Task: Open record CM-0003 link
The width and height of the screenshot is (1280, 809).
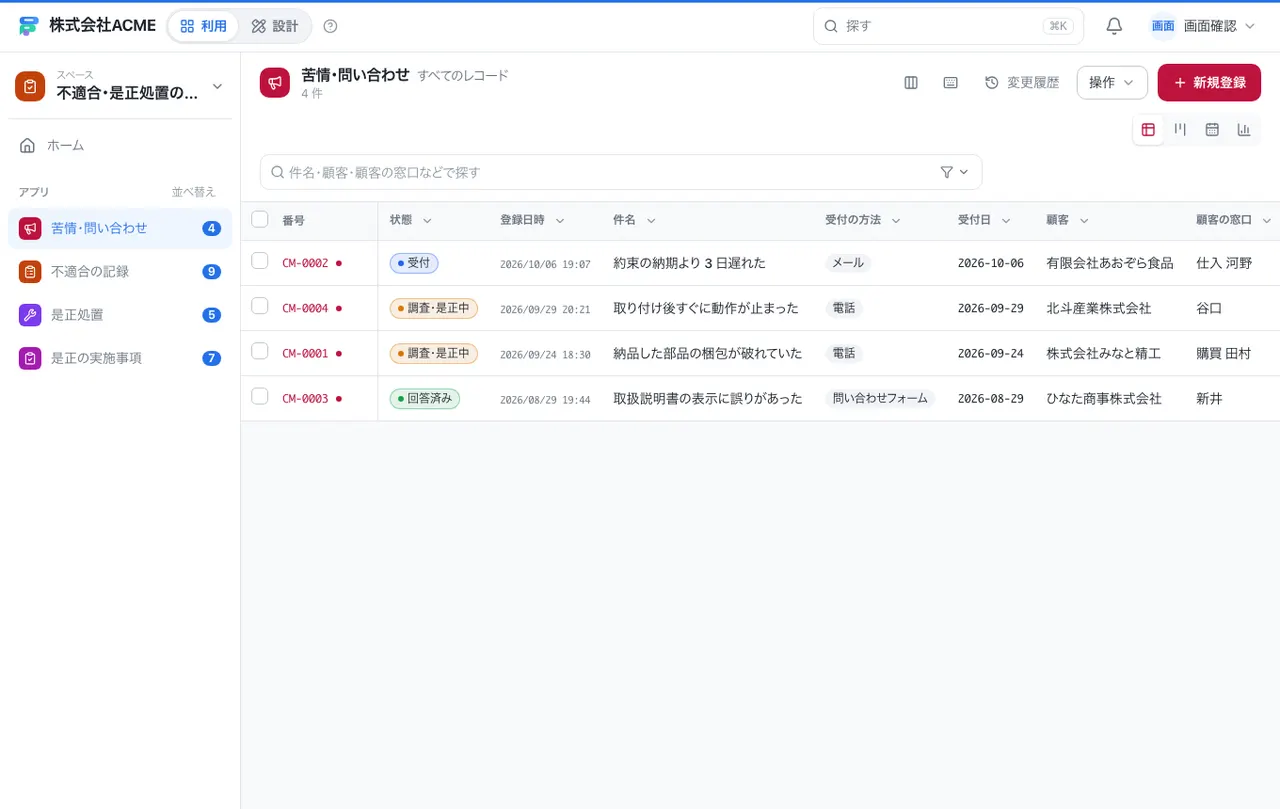Action: tap(305, 398)
